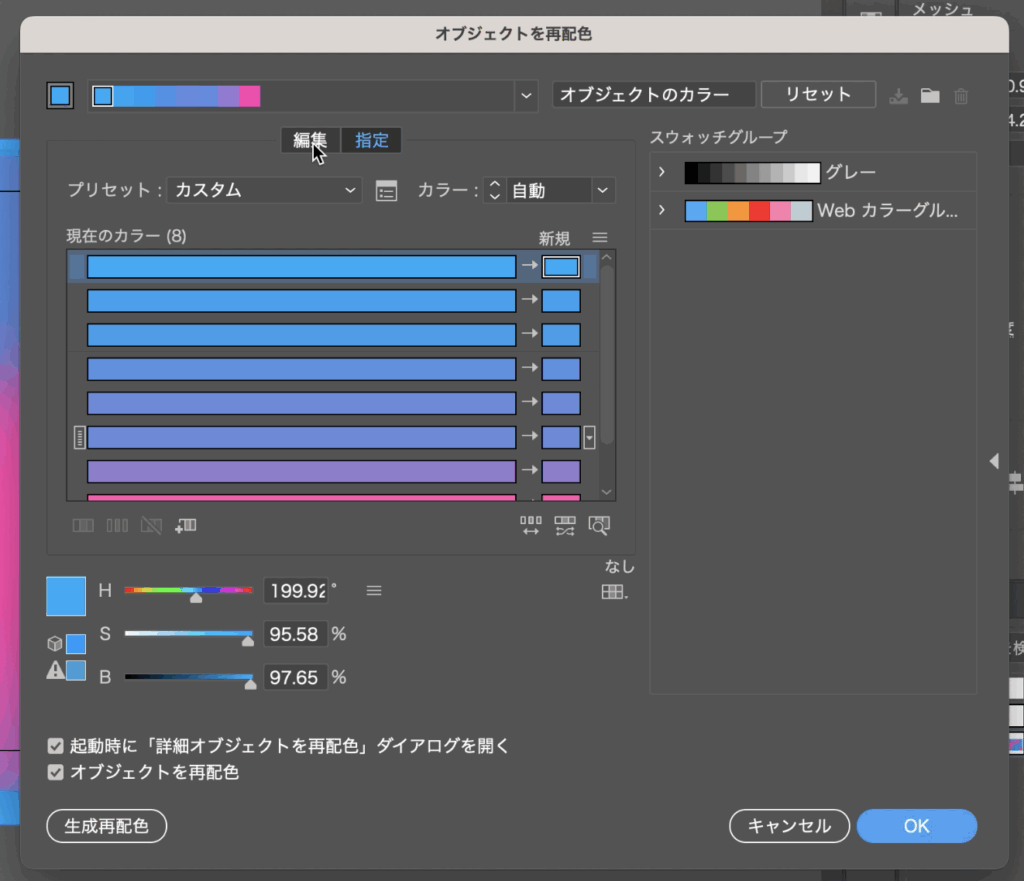Image resolution: width=1024 pixels, height=881 pixels.
Task: Click the new row icon below color list
Action: (185, 525)
